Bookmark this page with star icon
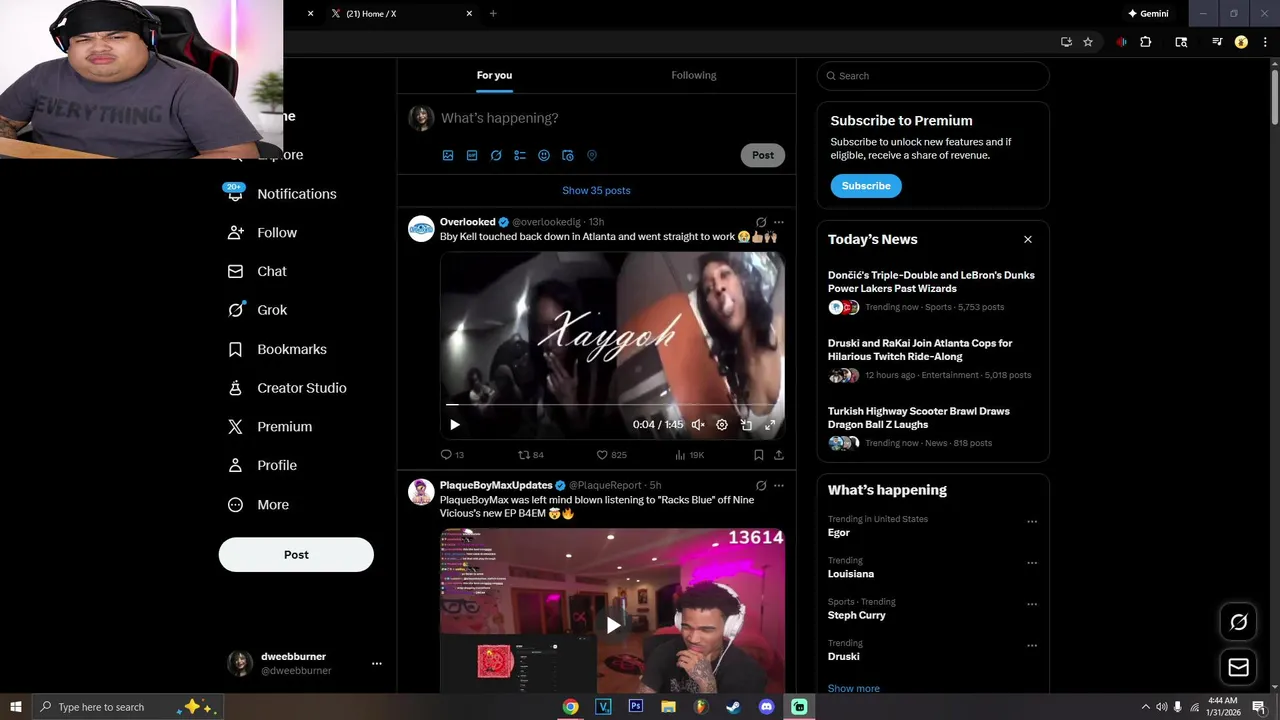Screen dimensions: 1280x720 click(1088, 42)
